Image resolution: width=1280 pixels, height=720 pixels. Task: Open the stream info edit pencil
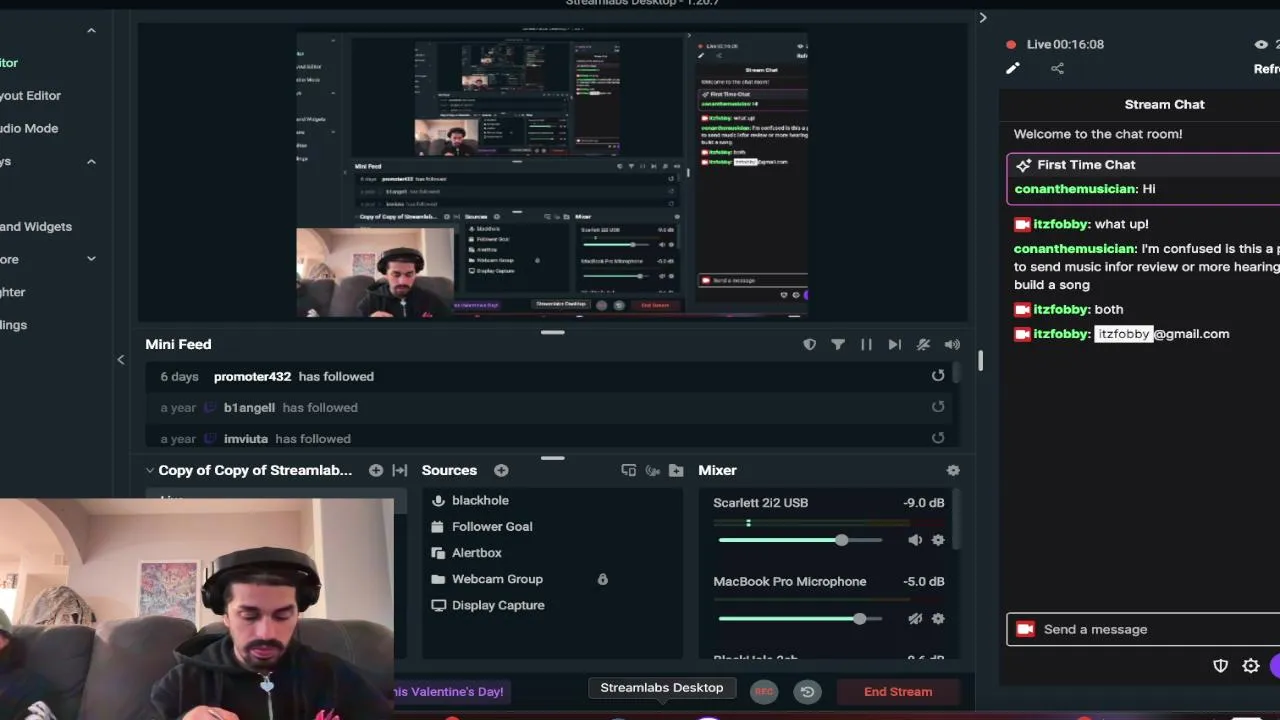tap(1013, 68)
